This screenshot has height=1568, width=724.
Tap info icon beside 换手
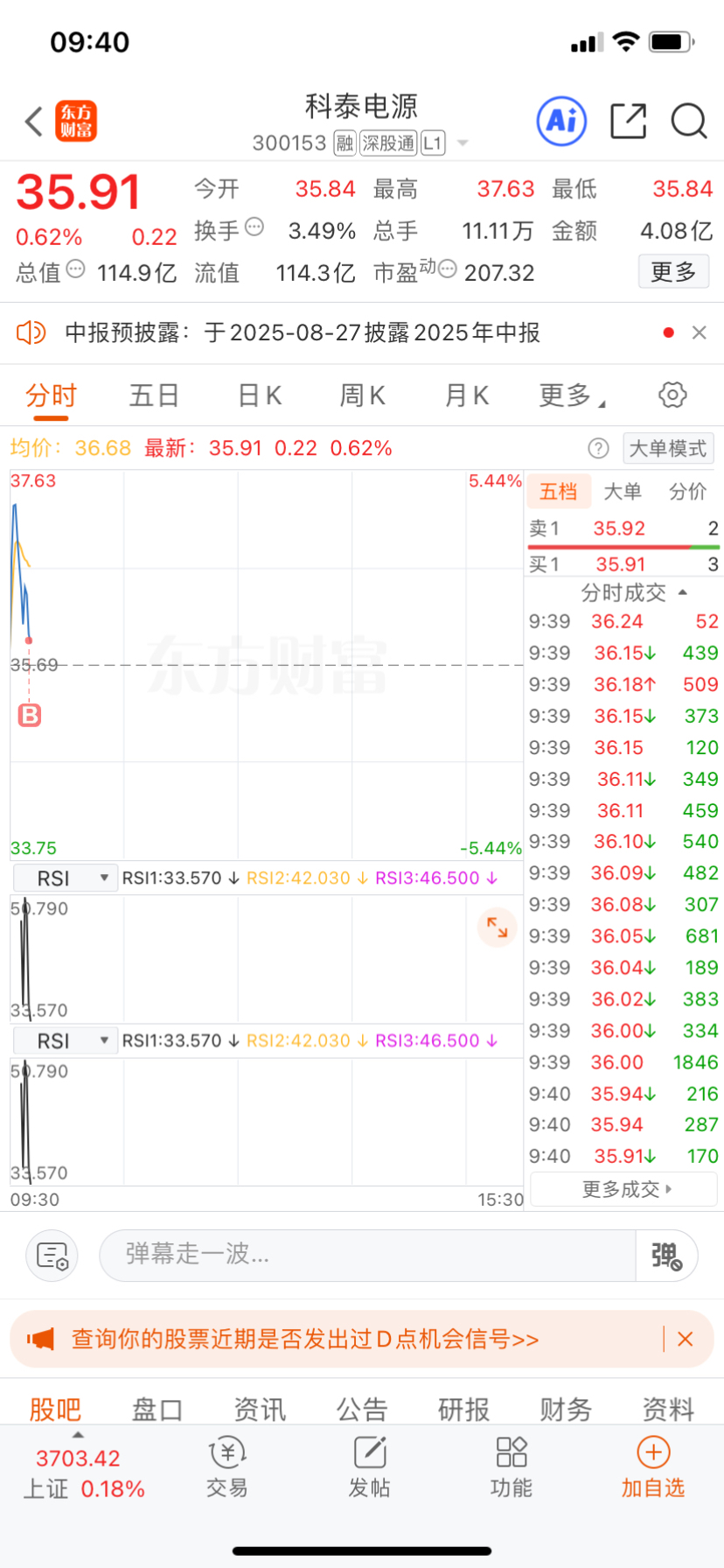254,227
